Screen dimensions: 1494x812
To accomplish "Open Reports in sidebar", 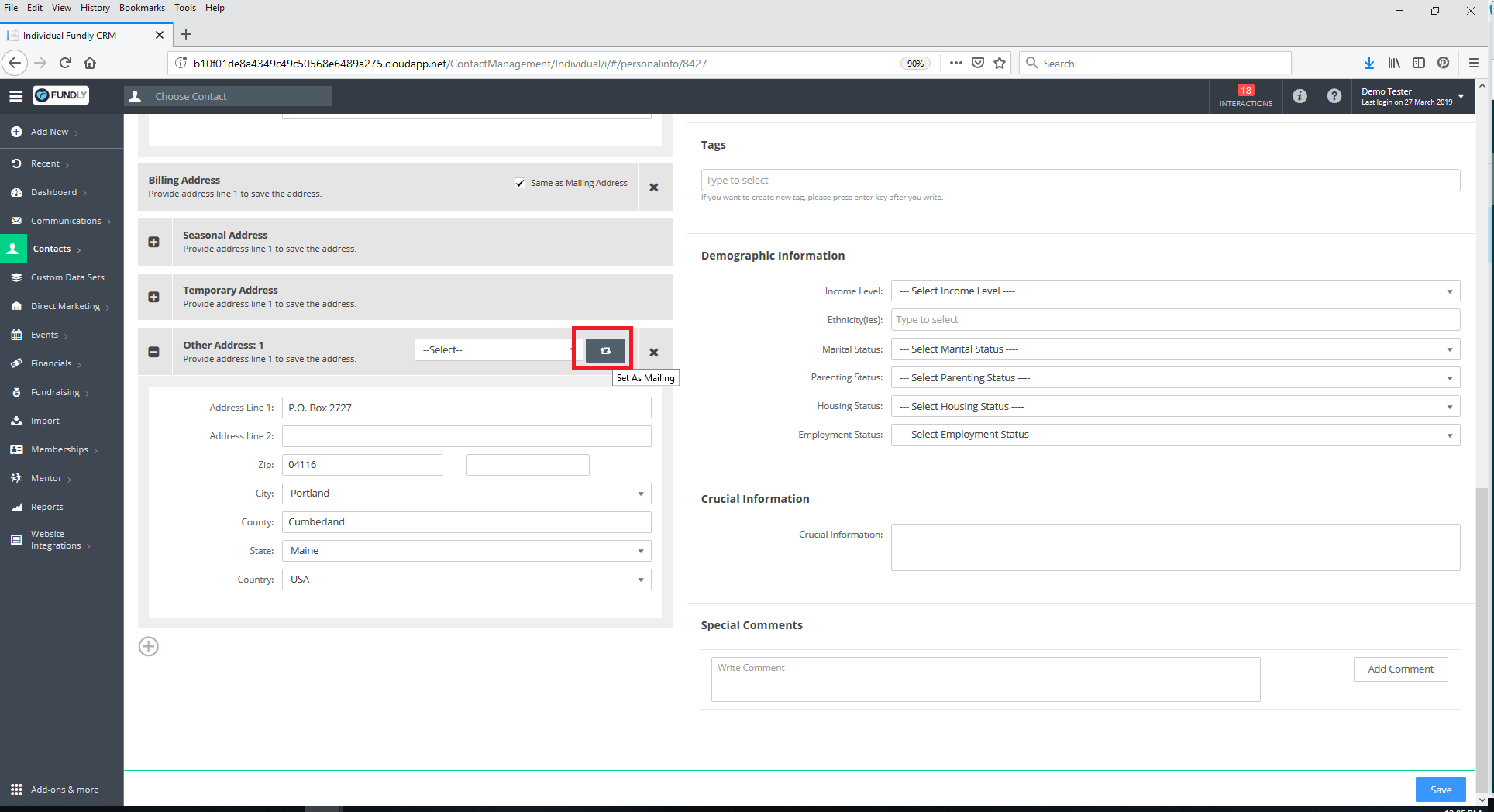I will (46, 507).
